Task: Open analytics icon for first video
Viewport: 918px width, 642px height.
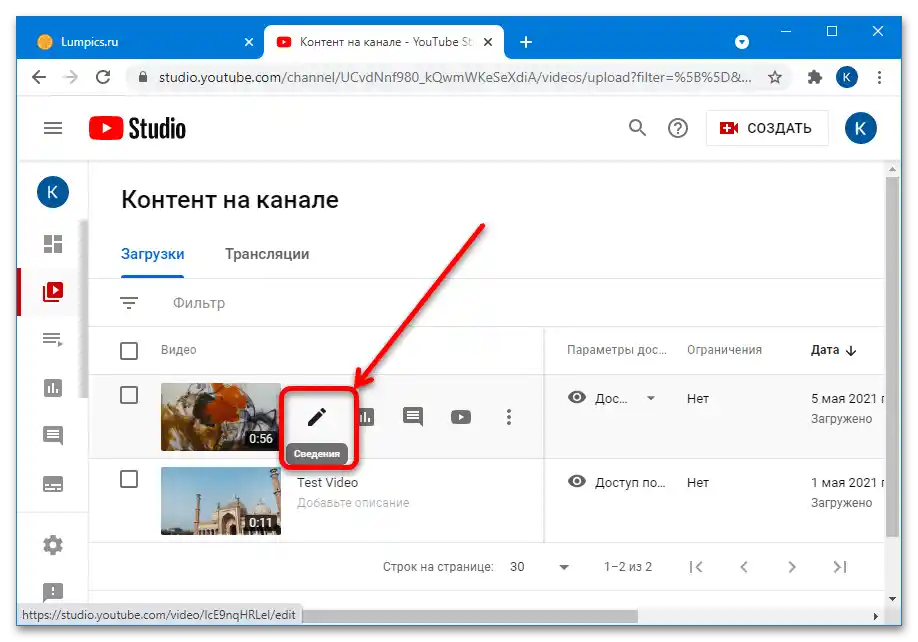Action: click(x=365, y=417)
